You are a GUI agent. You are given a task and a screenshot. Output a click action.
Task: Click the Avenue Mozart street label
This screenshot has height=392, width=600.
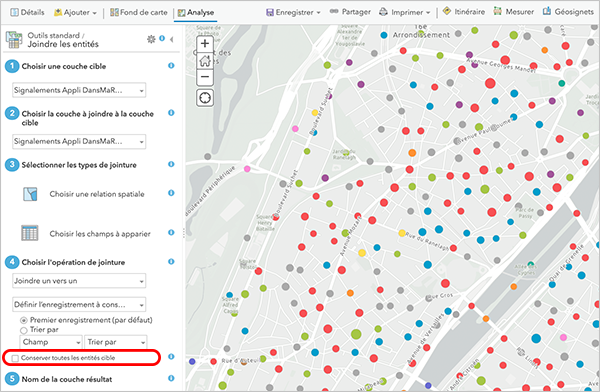(351, 237)
